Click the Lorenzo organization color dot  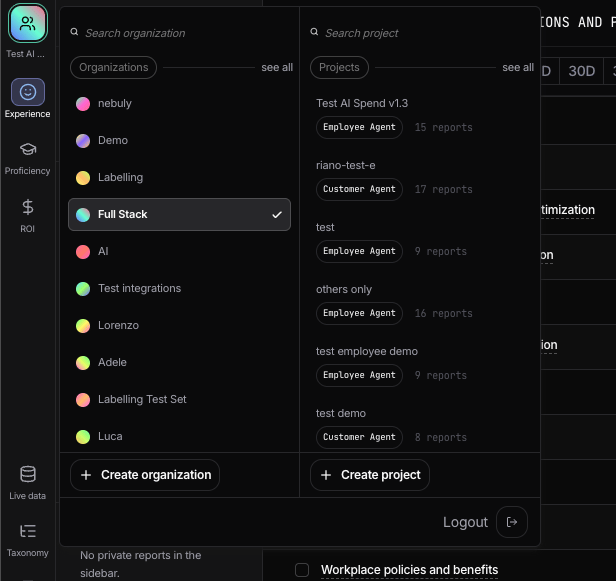coord(83,326)
